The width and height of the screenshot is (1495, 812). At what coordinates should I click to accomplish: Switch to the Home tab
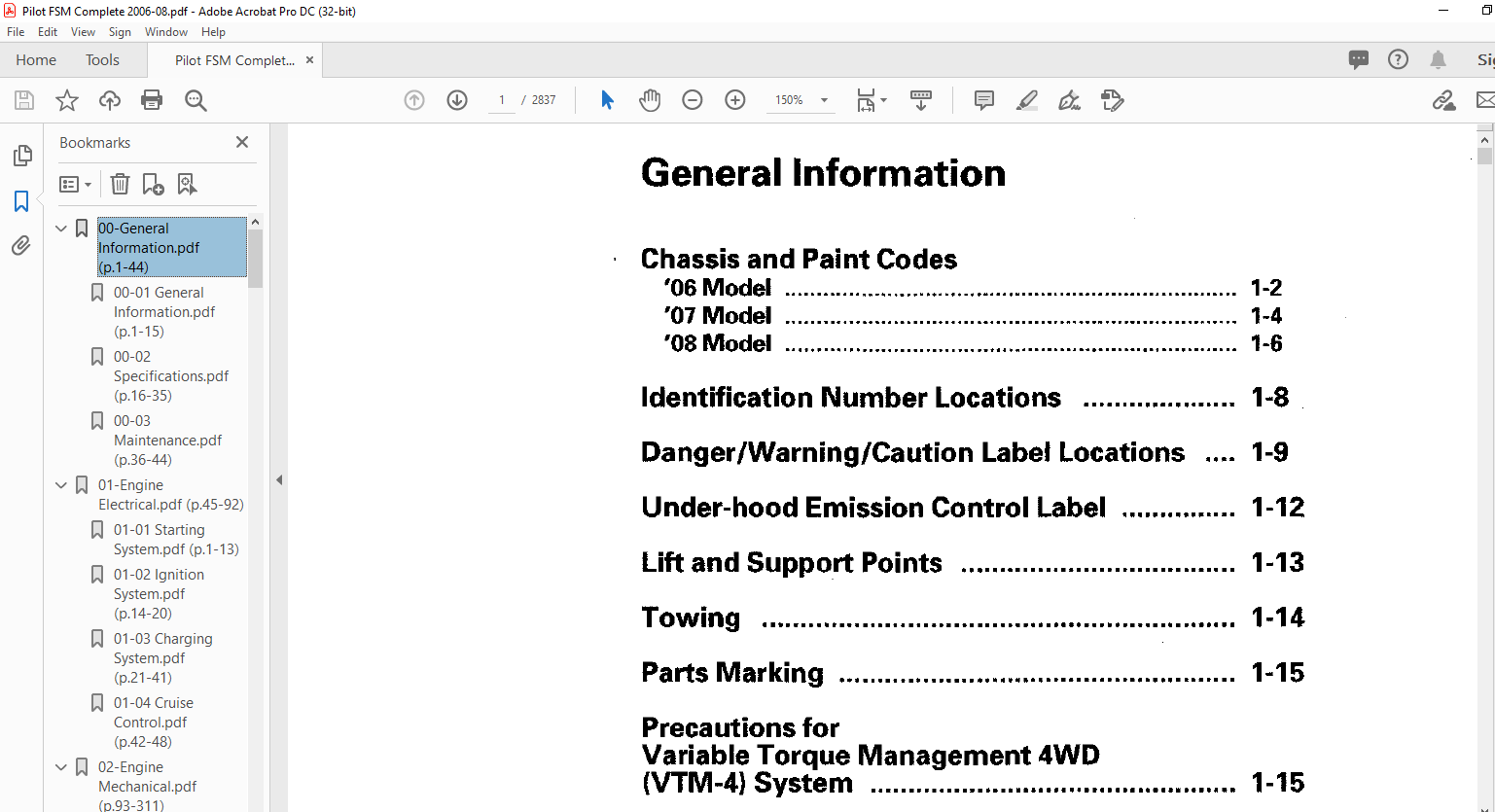click(36, 59)
